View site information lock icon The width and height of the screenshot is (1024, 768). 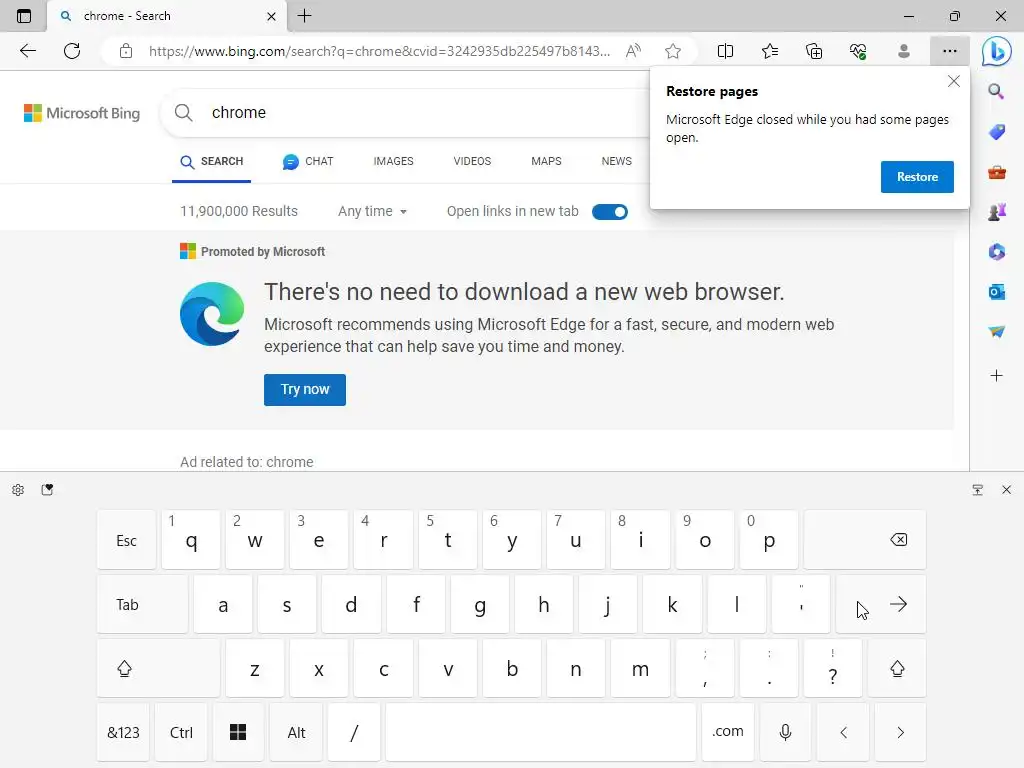(126, 51)
